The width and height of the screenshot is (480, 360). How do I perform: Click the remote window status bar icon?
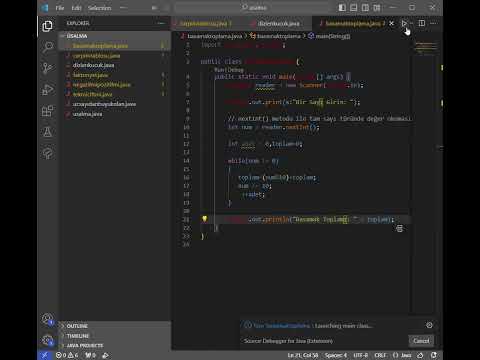44,355
